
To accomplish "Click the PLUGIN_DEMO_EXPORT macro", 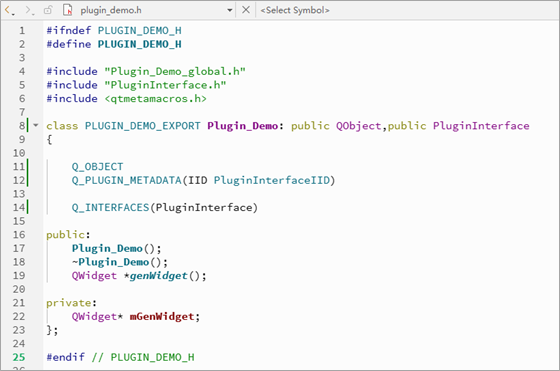I will pyautogui.click(x=142, y=126).
